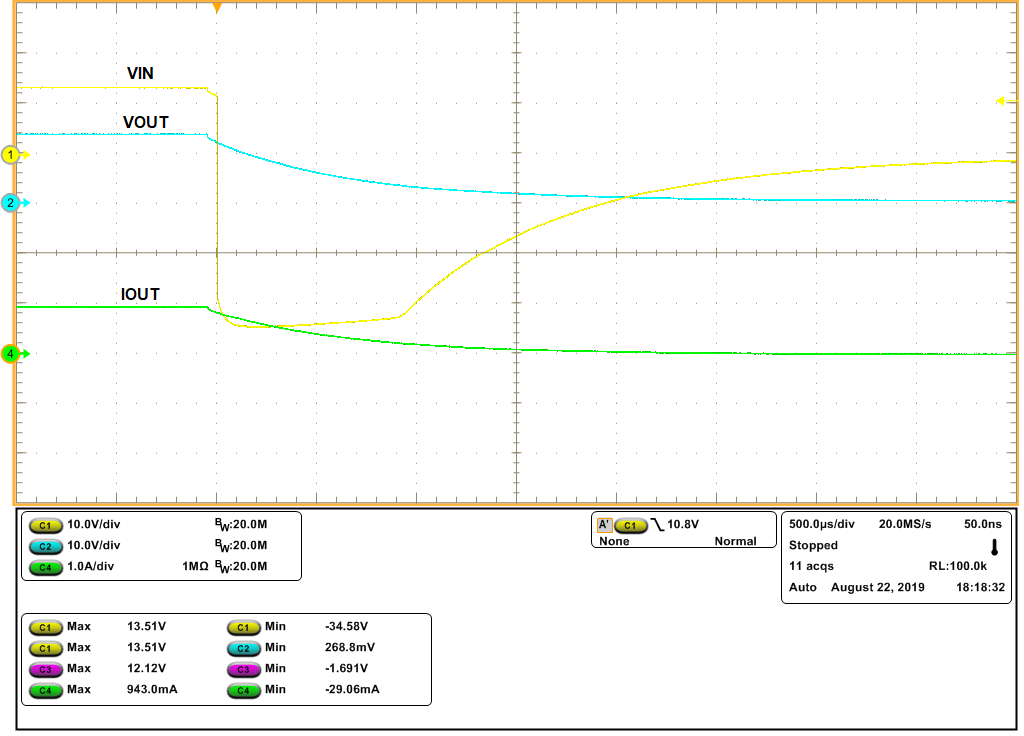Open the C4 channel badge showing 1.0A/div
Viewport: 1024px width, 736px height.
coord(46,566)
